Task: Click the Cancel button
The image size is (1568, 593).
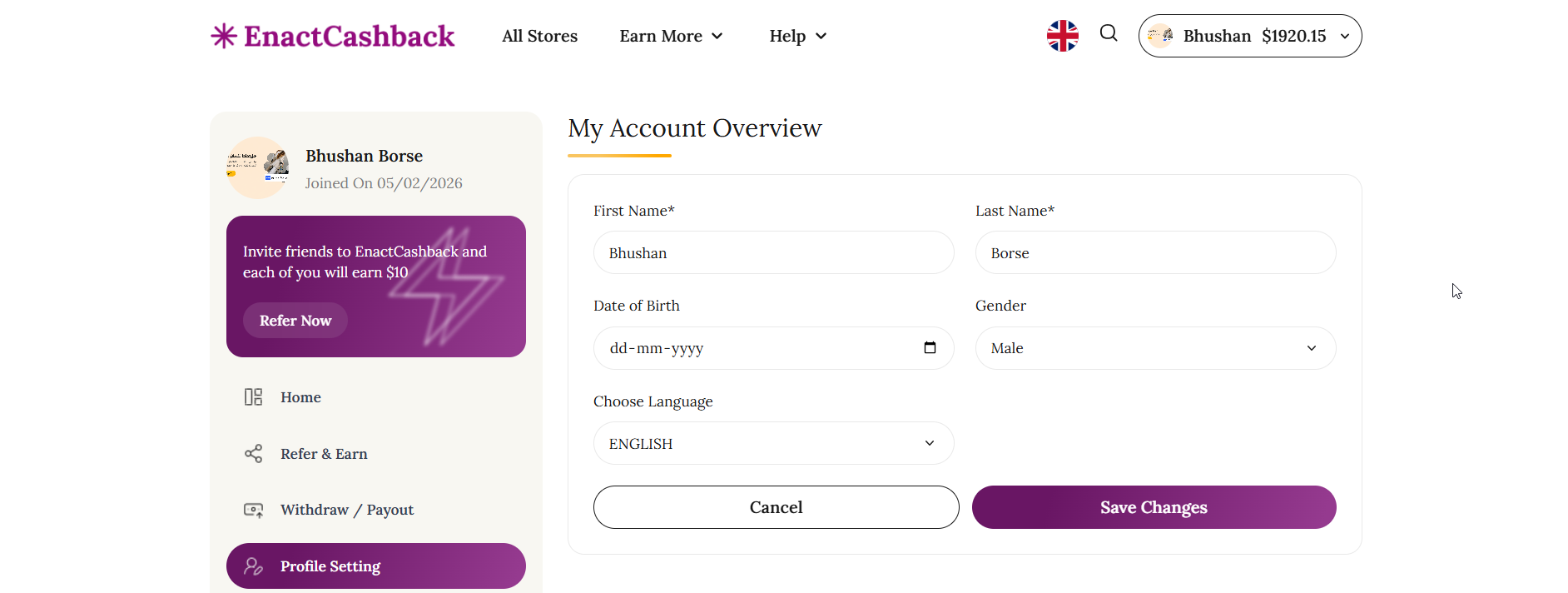Action: 776,507
